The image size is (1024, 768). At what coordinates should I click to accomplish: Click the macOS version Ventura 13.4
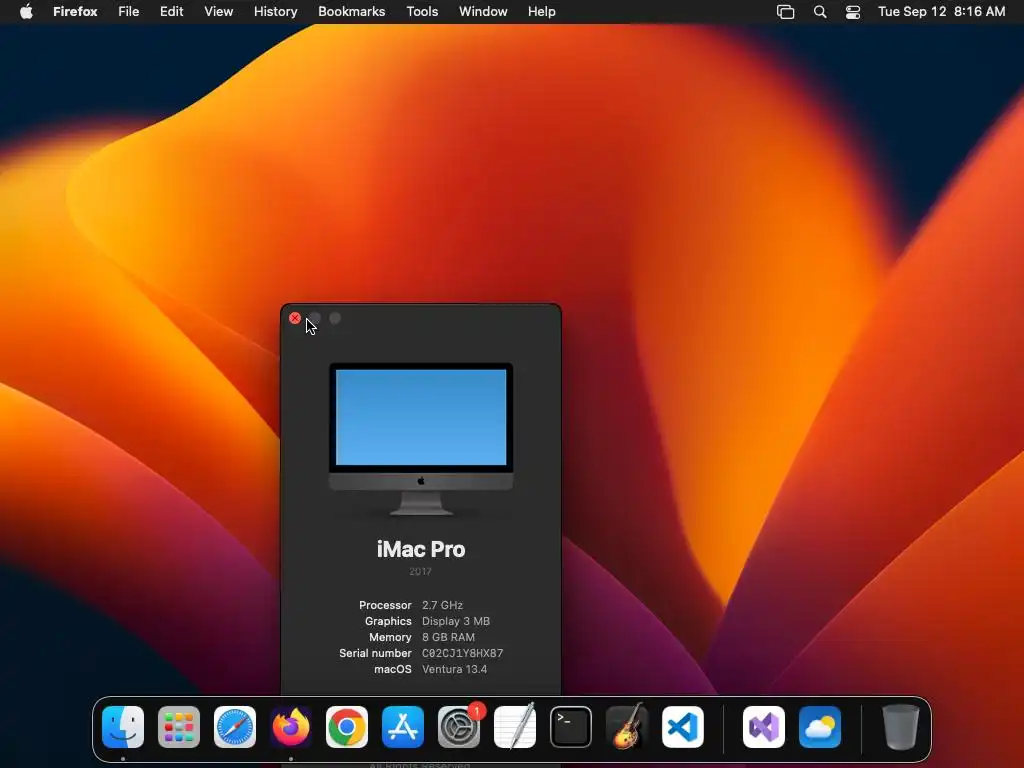tap(455, 669)
